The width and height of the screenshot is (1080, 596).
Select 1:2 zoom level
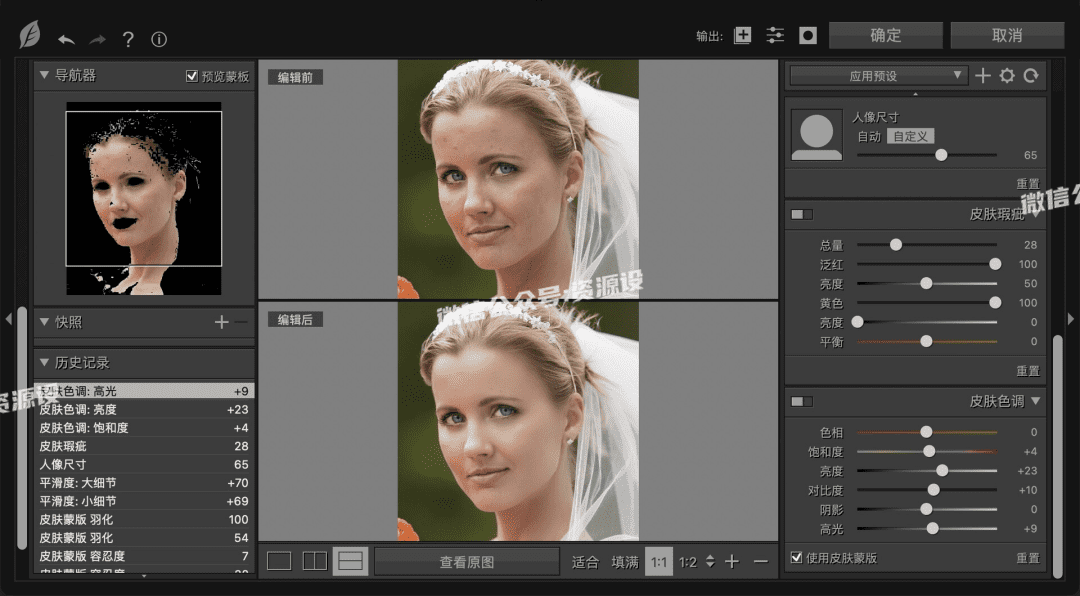pyautogui.click(x=688, y=562)
